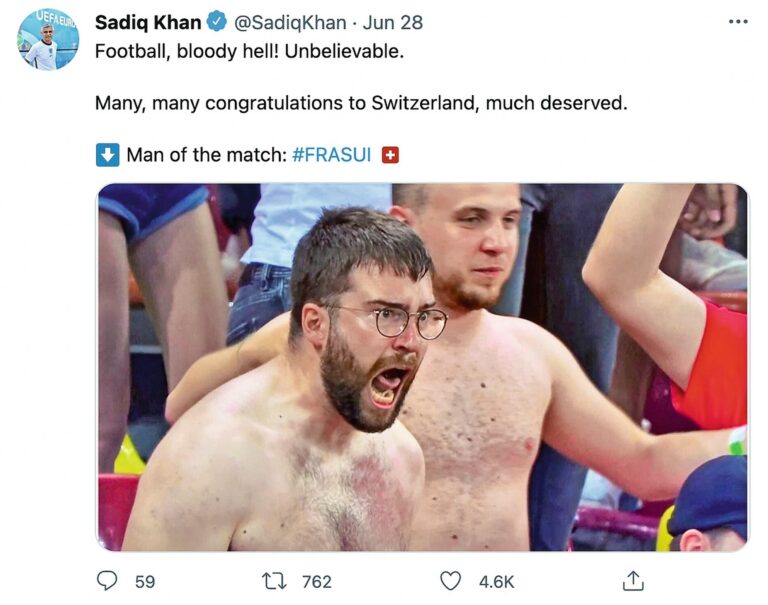Like the tweet with the heart icon
Image resolution: width=768 pixels, height=605 pixels.
click(451, 581)
